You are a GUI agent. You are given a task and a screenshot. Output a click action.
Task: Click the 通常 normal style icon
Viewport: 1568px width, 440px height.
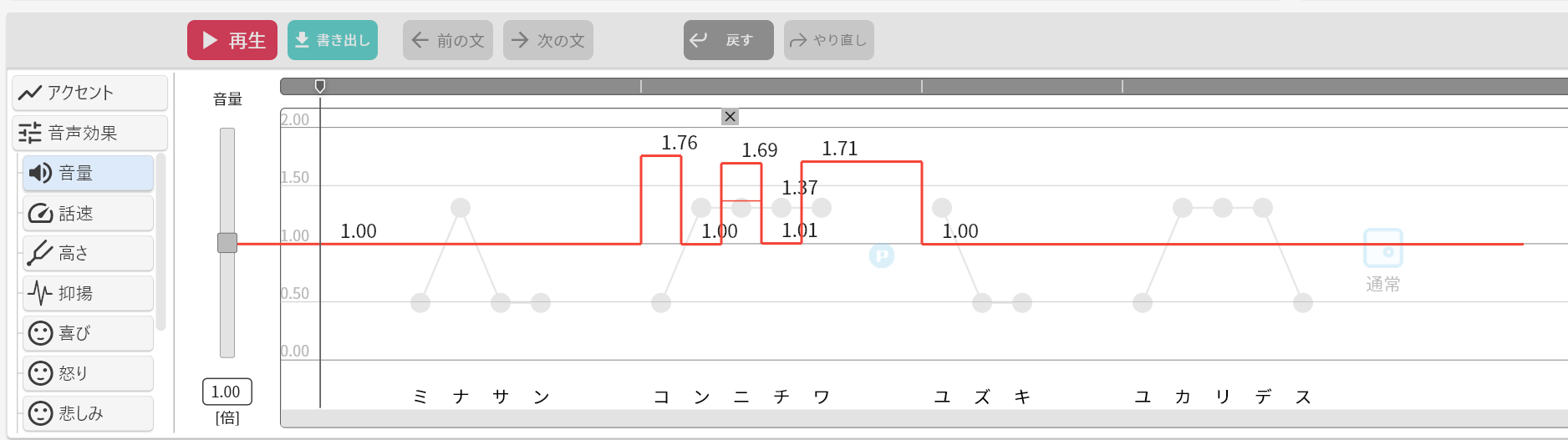coord(1382,248)
